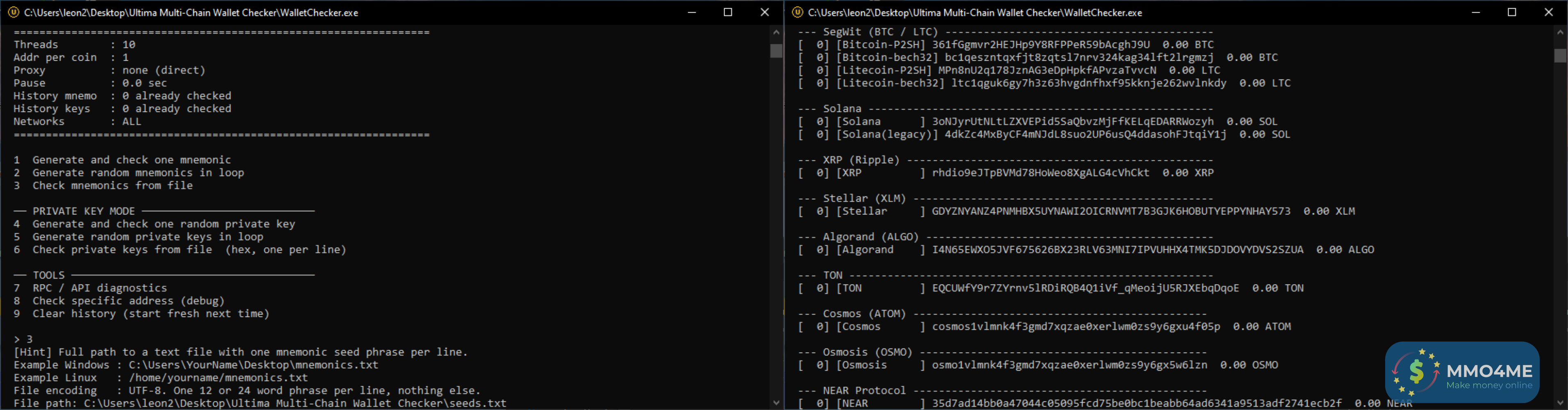Screen dimensions: 1568x410
Task: Click 'History mnemo : 0 already checked' line
Action: pyautogui.click(x=122, y=96)
